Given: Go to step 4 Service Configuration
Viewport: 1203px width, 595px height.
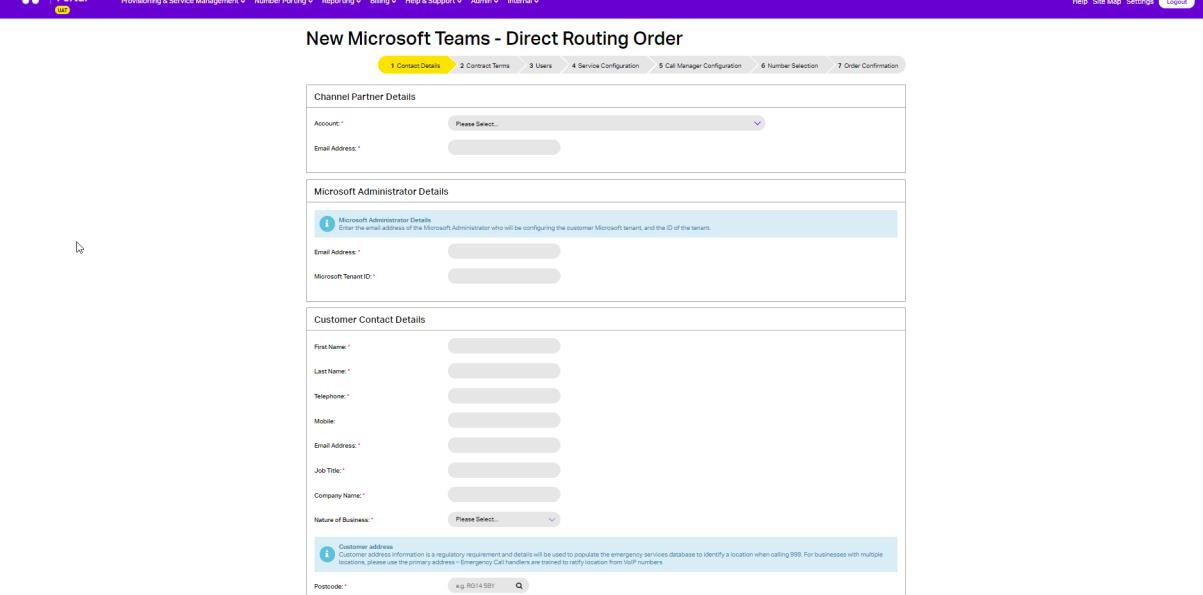Looking at the screenshot, I should [605, 65].
